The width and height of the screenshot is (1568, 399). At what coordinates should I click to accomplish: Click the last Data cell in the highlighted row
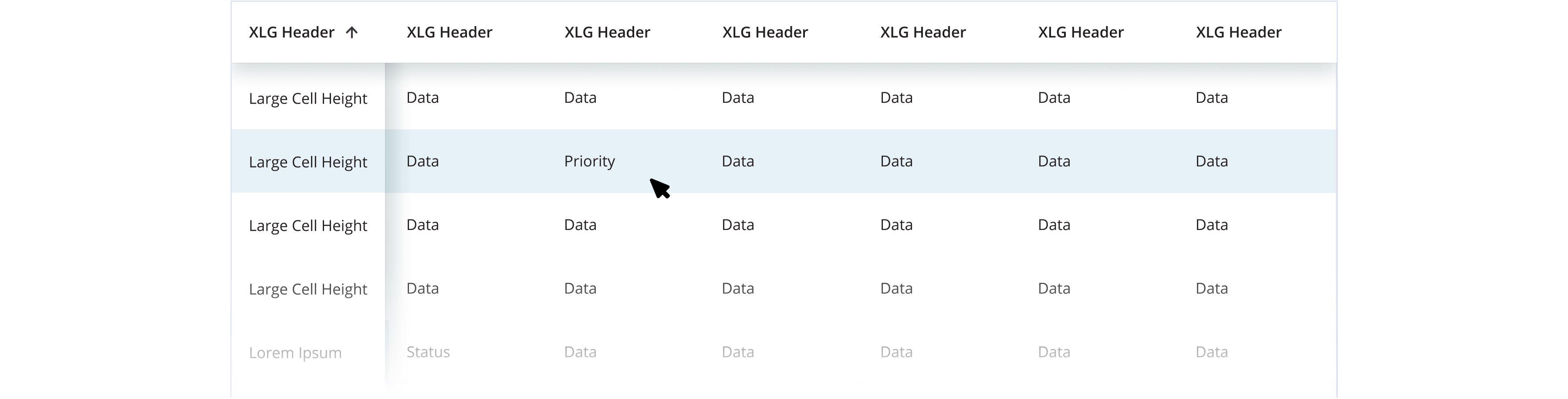point(1211,162)
